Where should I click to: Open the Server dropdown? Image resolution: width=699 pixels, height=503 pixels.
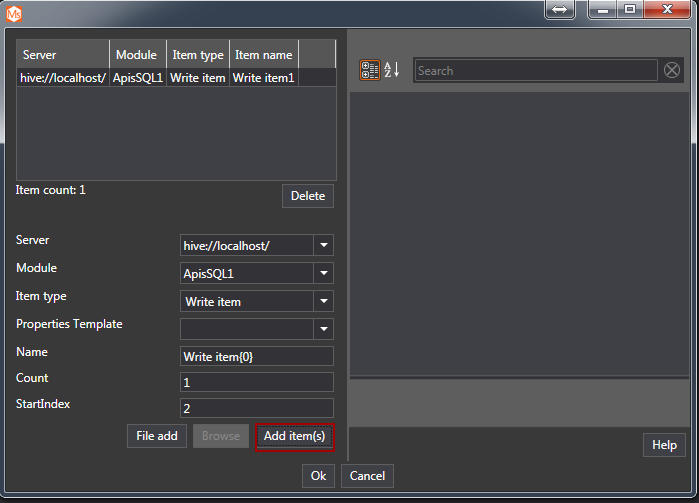323,245
